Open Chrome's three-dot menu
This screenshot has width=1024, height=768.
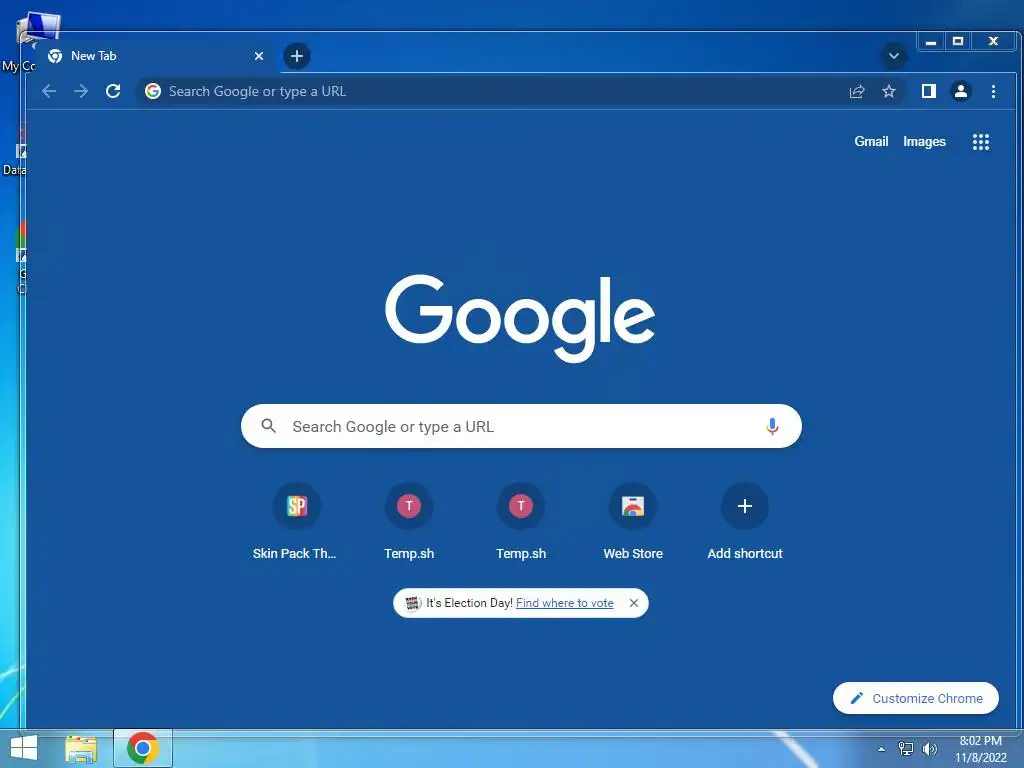[x=993, y=91]
